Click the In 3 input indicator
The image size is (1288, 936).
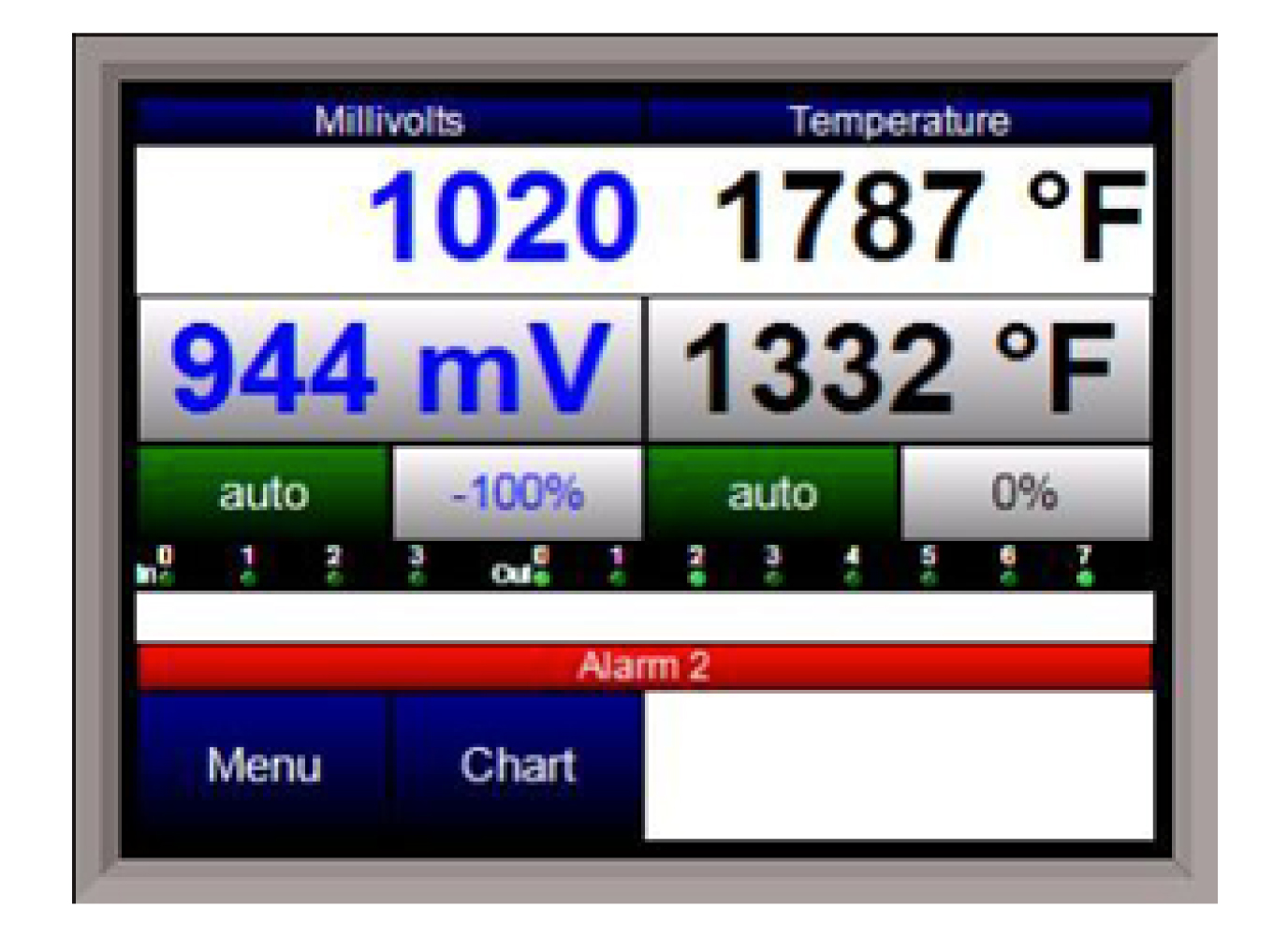point(417,577)
